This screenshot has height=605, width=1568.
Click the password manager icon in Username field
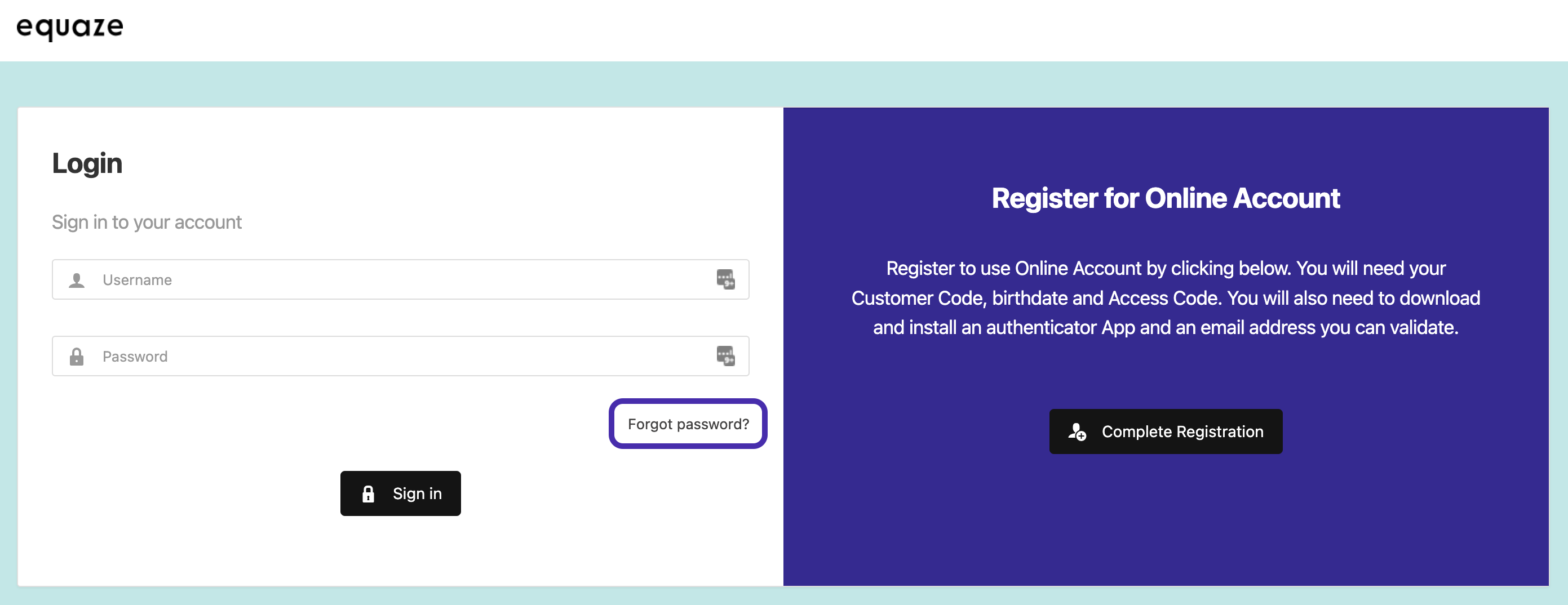click(725, 279)
